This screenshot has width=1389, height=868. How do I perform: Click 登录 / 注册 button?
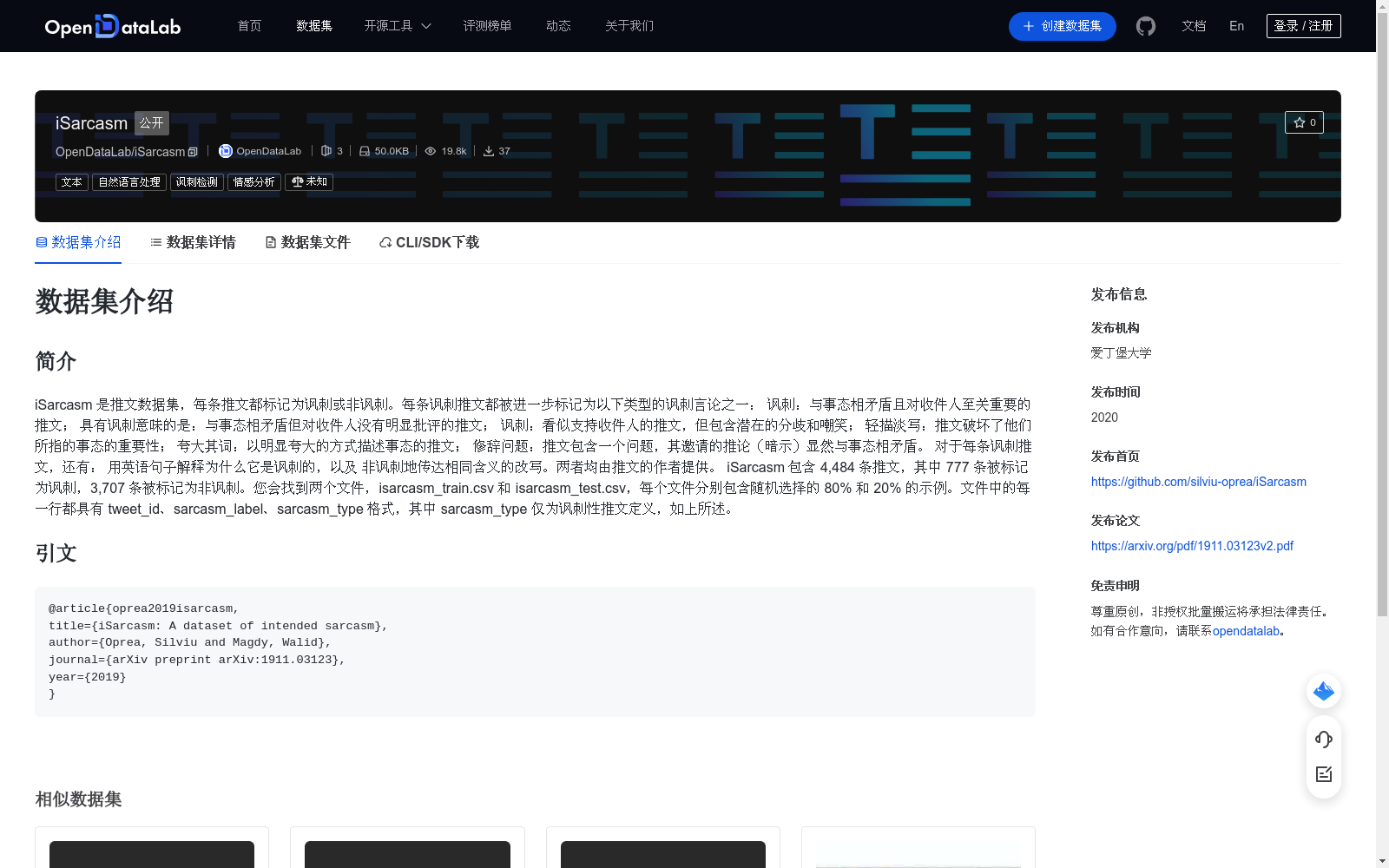coord(1303,26)
